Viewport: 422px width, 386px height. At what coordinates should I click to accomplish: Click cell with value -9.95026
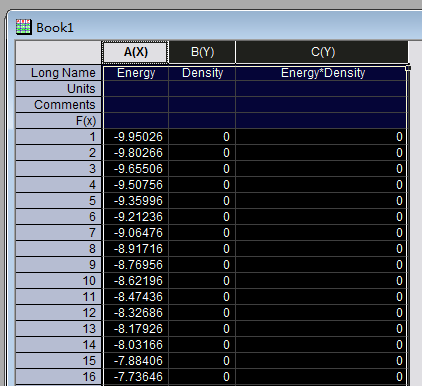point(136,137)
